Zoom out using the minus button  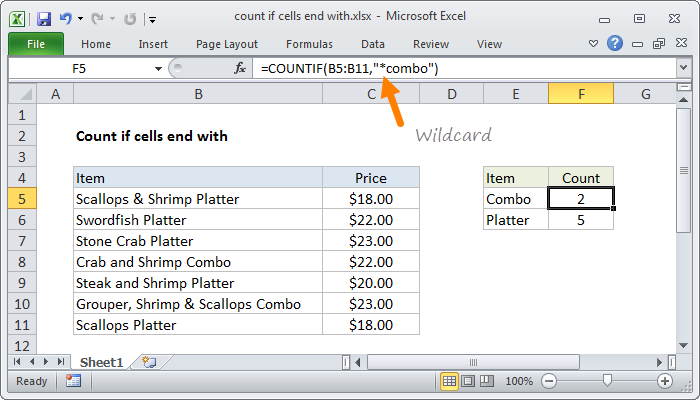pyautogui.click(x=549, y=381)
